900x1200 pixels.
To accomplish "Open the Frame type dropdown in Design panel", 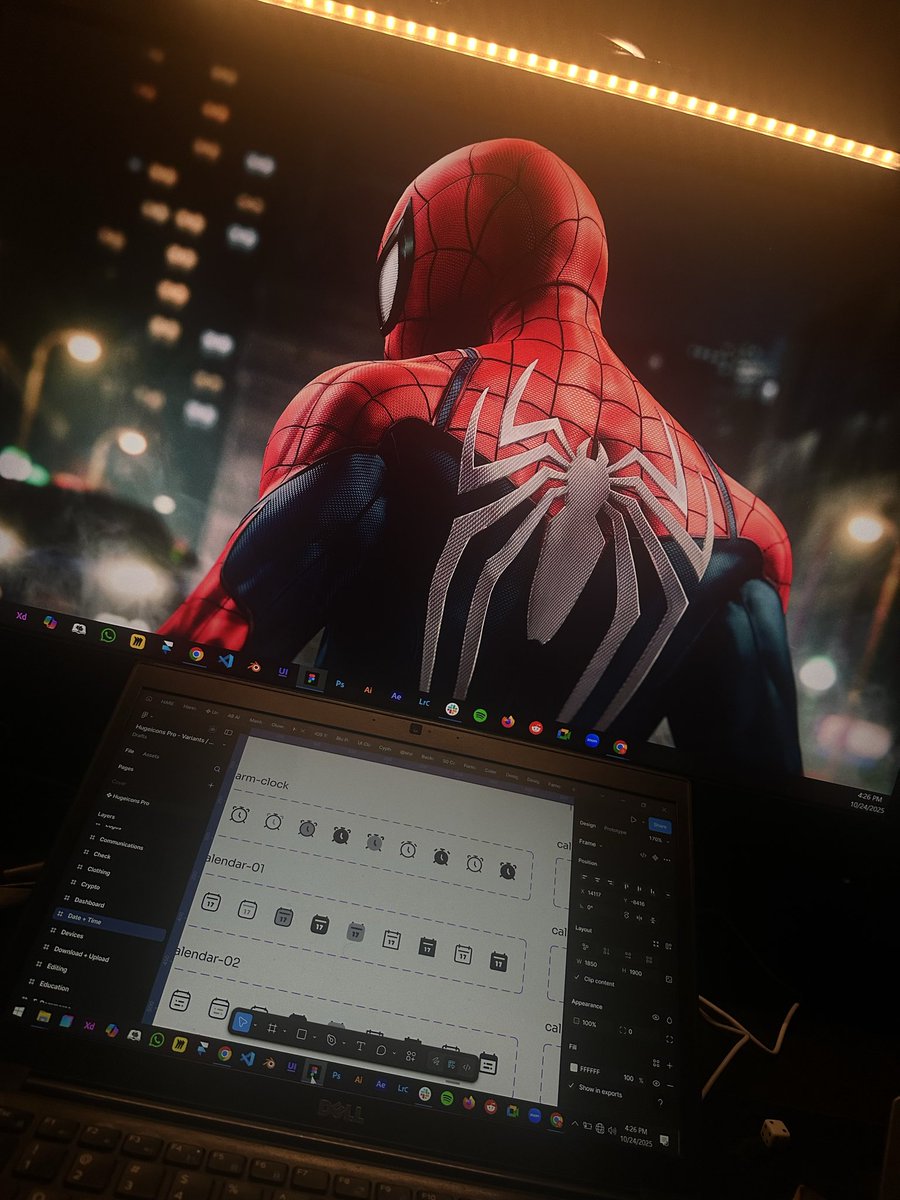I will [590, 844].
